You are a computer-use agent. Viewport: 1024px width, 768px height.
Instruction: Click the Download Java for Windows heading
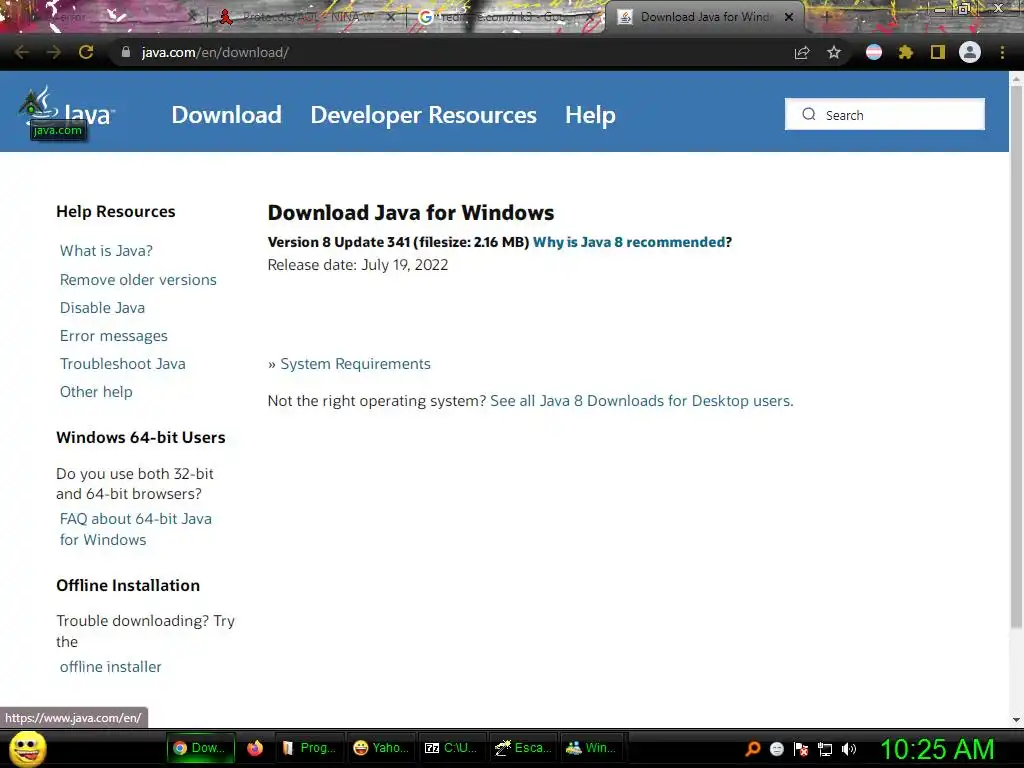[x=411, y=212]
